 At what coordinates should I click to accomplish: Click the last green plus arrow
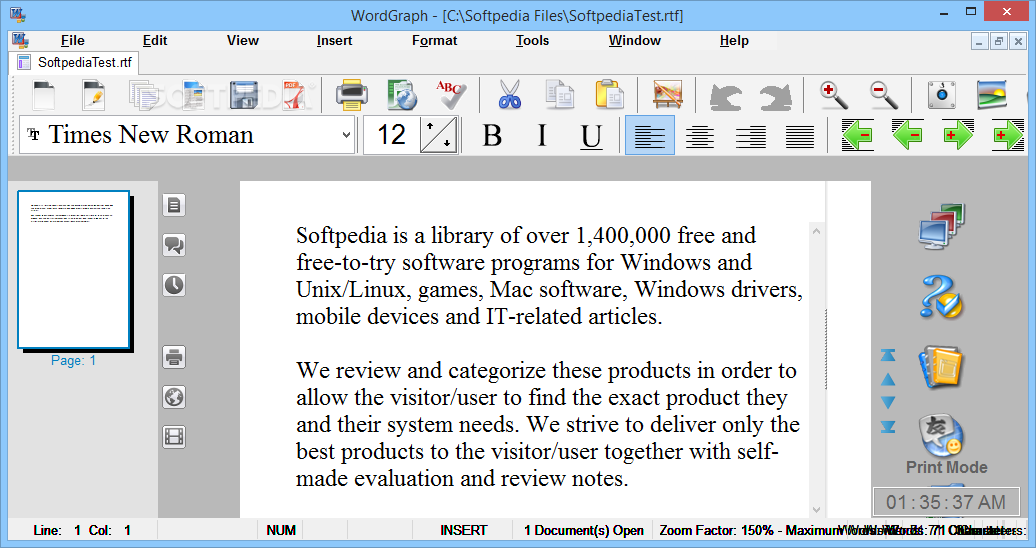(x=1008, y=135)
